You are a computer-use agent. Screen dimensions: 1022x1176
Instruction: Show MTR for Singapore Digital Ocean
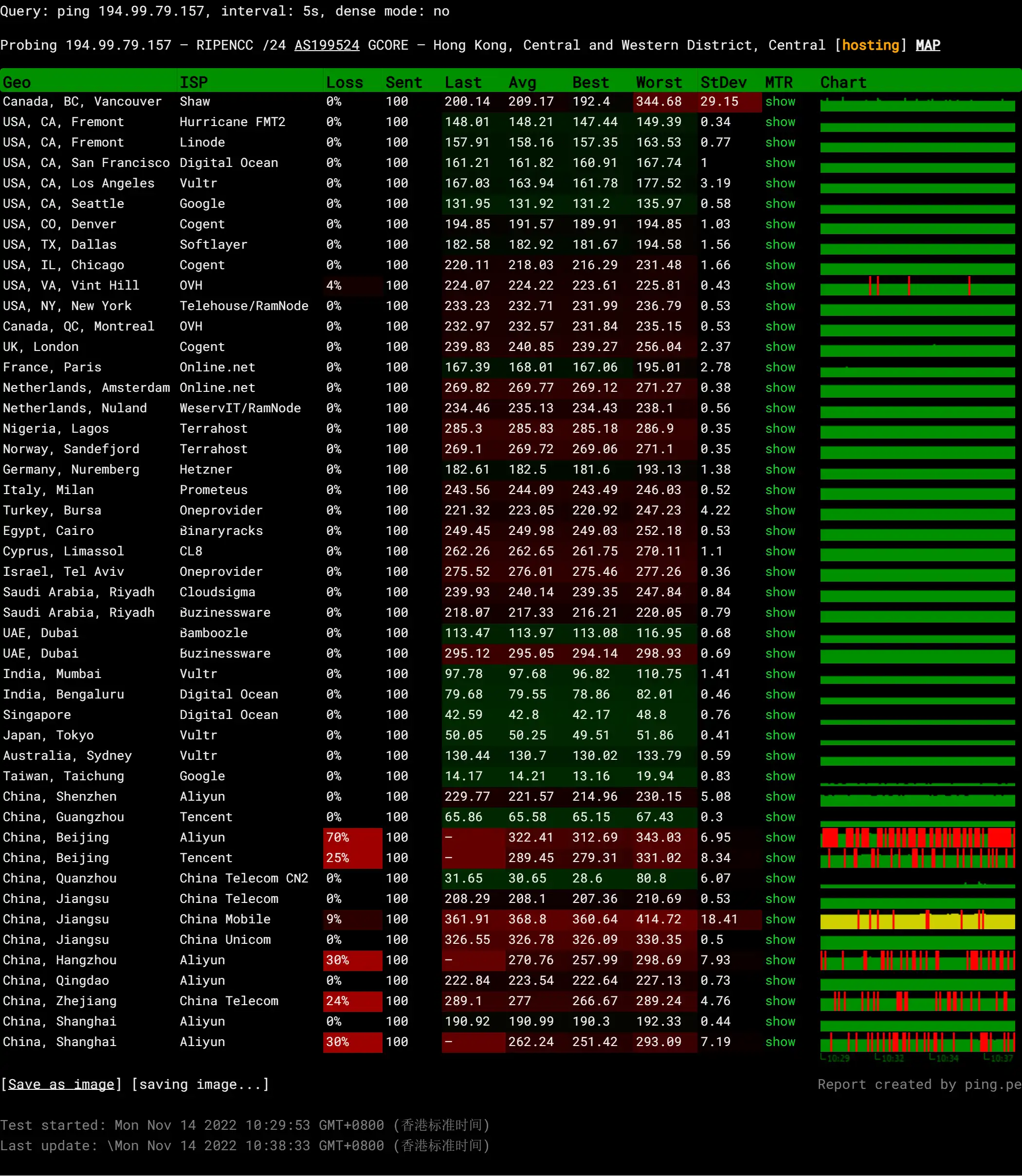(780, 715)
